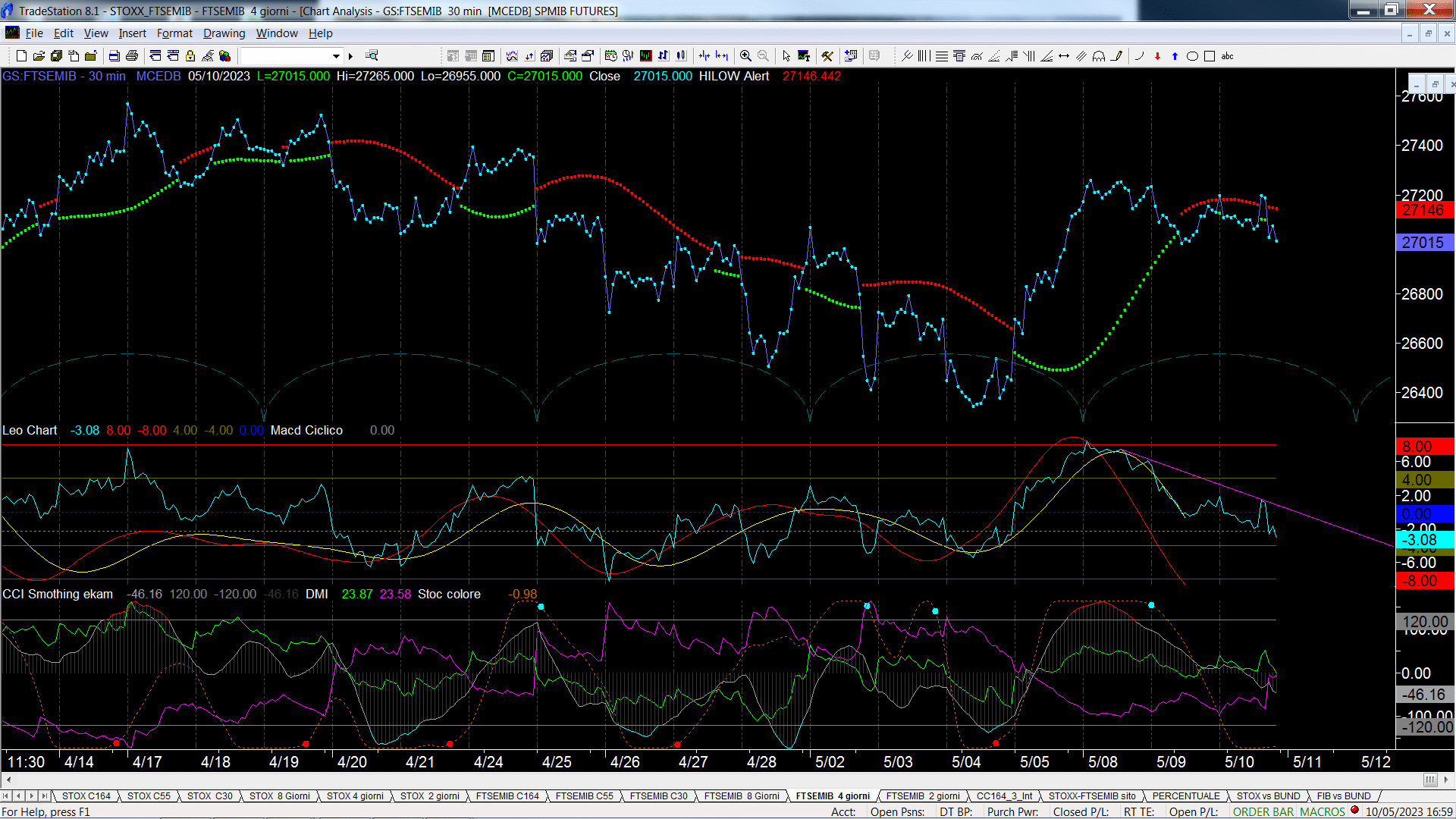Open the Insert menu
The image size is (1456, 819).
tap(132, 33)
